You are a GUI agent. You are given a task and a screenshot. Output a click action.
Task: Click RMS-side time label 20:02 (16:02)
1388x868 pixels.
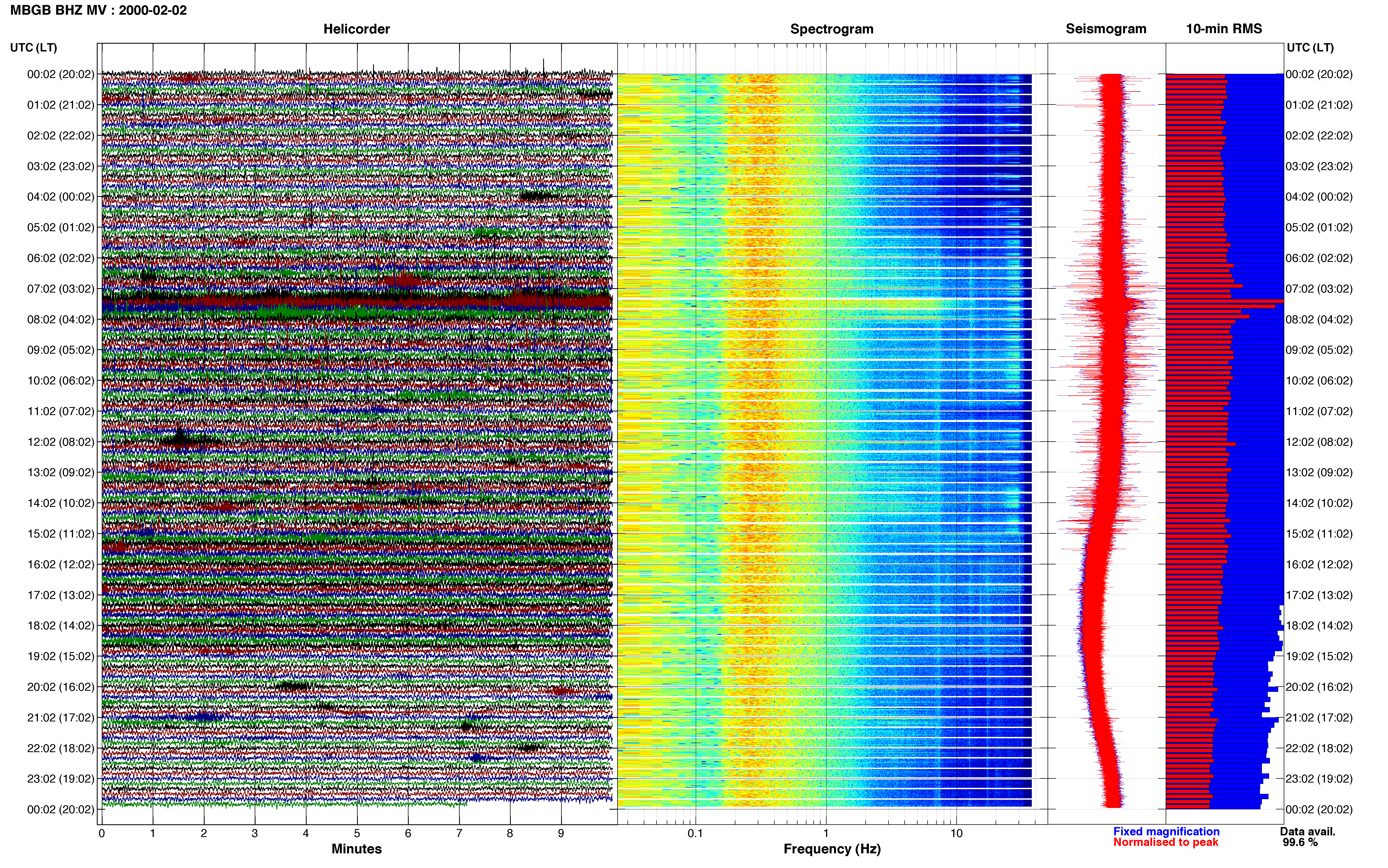[x=1319, y=687]
